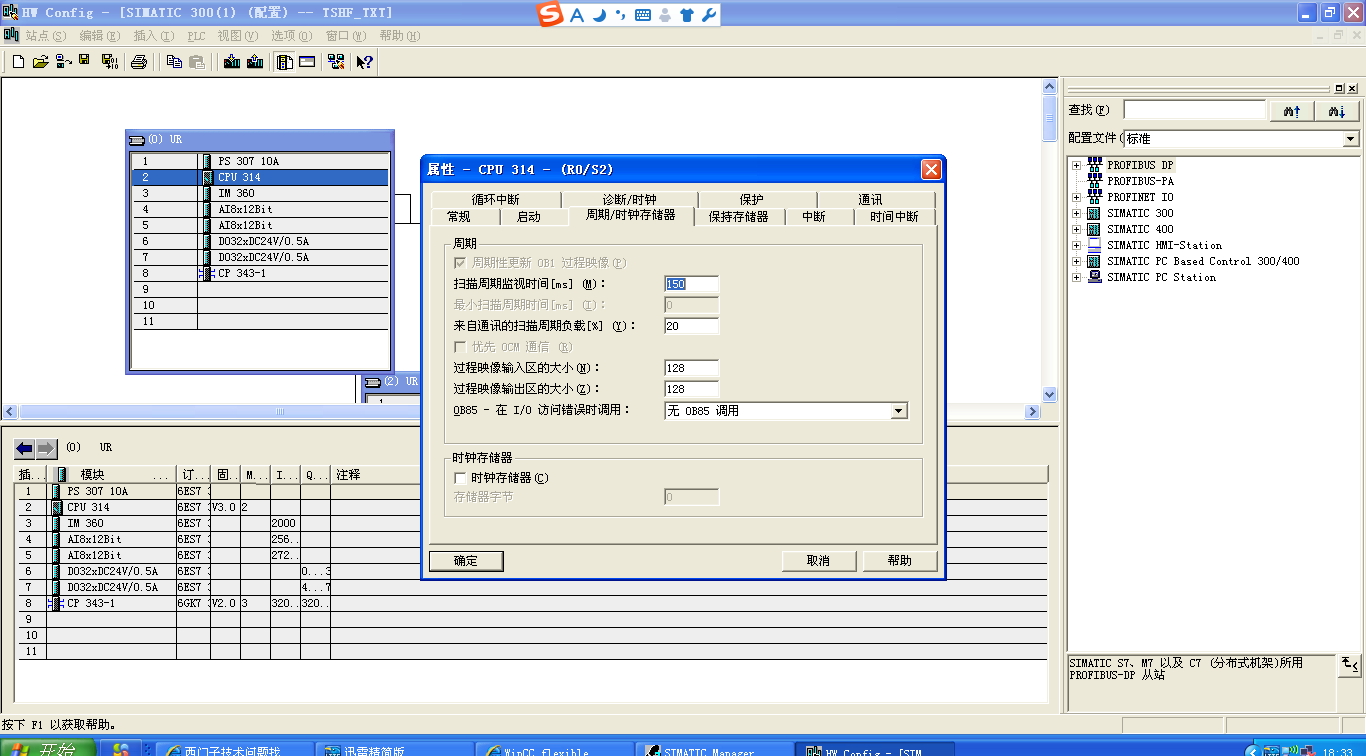Screen dimensions: 1366x756
Task: Select the CP 343-1 row in module table
Action: point(532,603)
